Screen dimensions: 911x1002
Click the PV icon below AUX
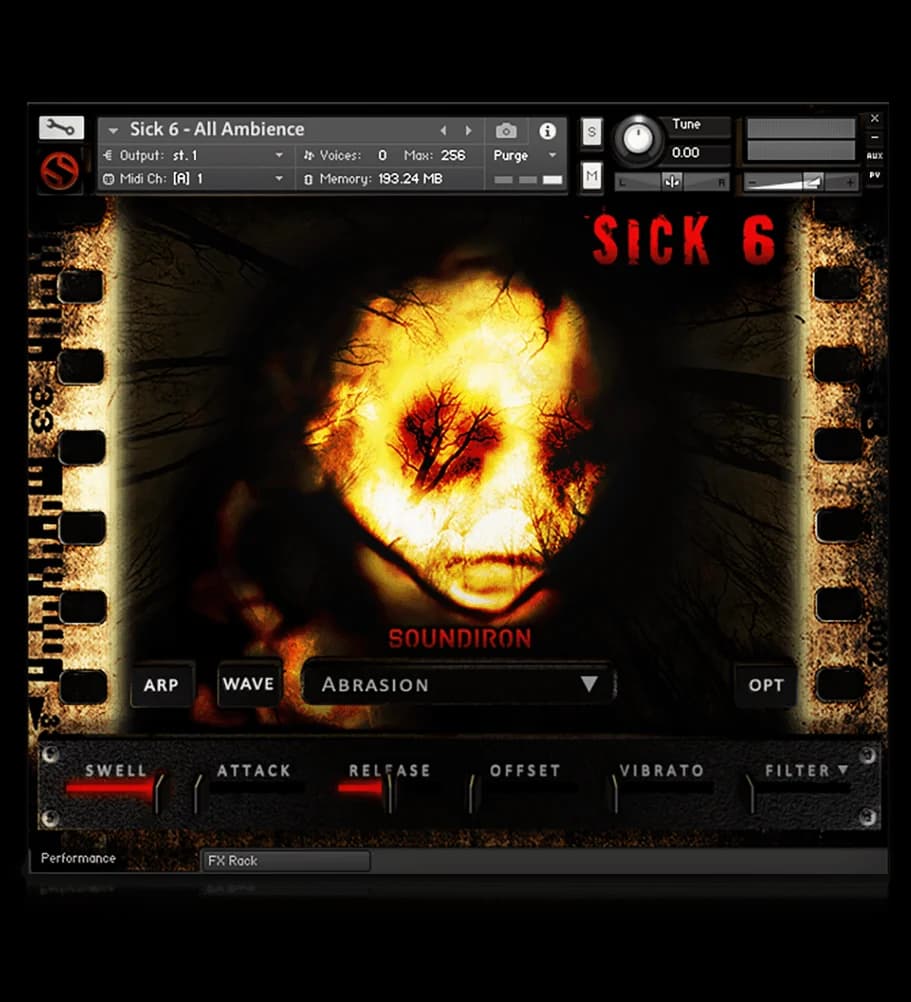pos(875,176)
